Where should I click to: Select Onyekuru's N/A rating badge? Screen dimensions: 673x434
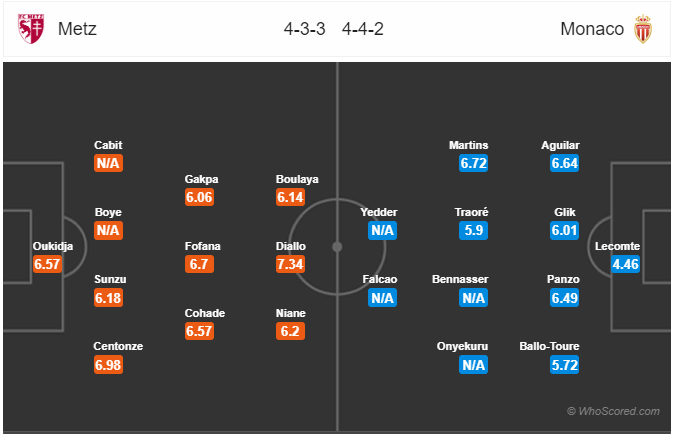click(473, 365)
